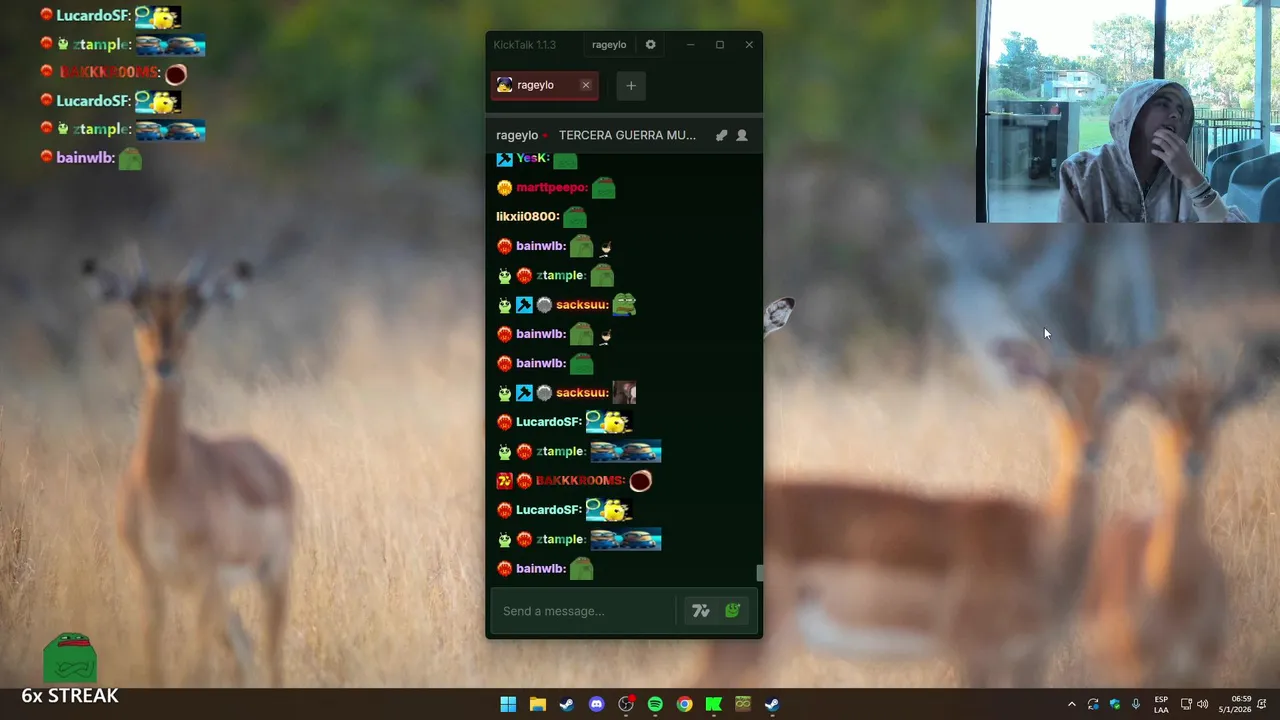Viewport: 1280px width, 720px height.
Task: Open network and volume quick settings
Action: [x=1194, y=704]
